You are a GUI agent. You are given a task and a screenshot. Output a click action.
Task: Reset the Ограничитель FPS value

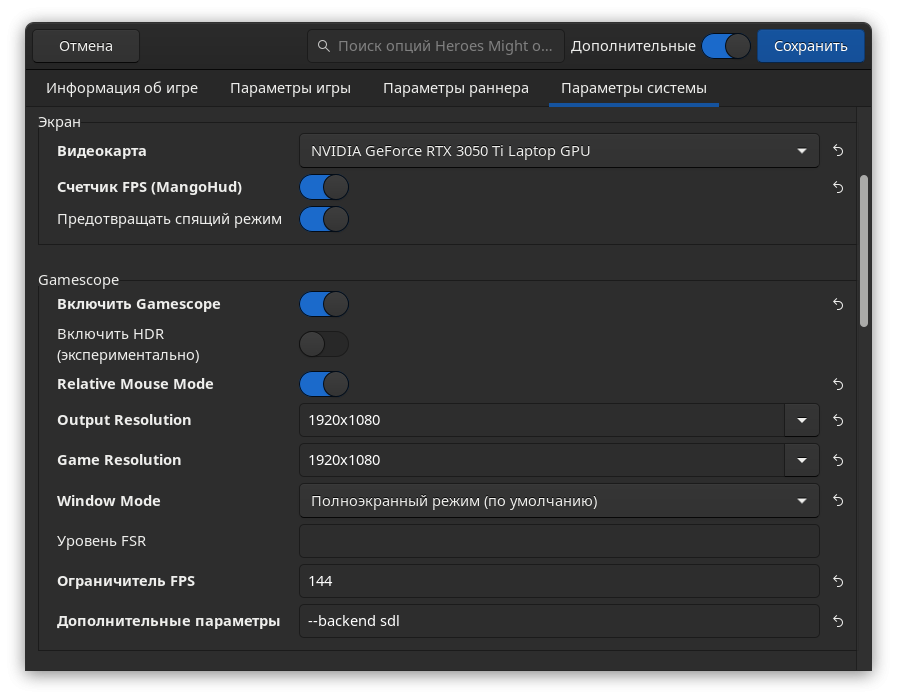pyautogui.click(x=838, y=581)
